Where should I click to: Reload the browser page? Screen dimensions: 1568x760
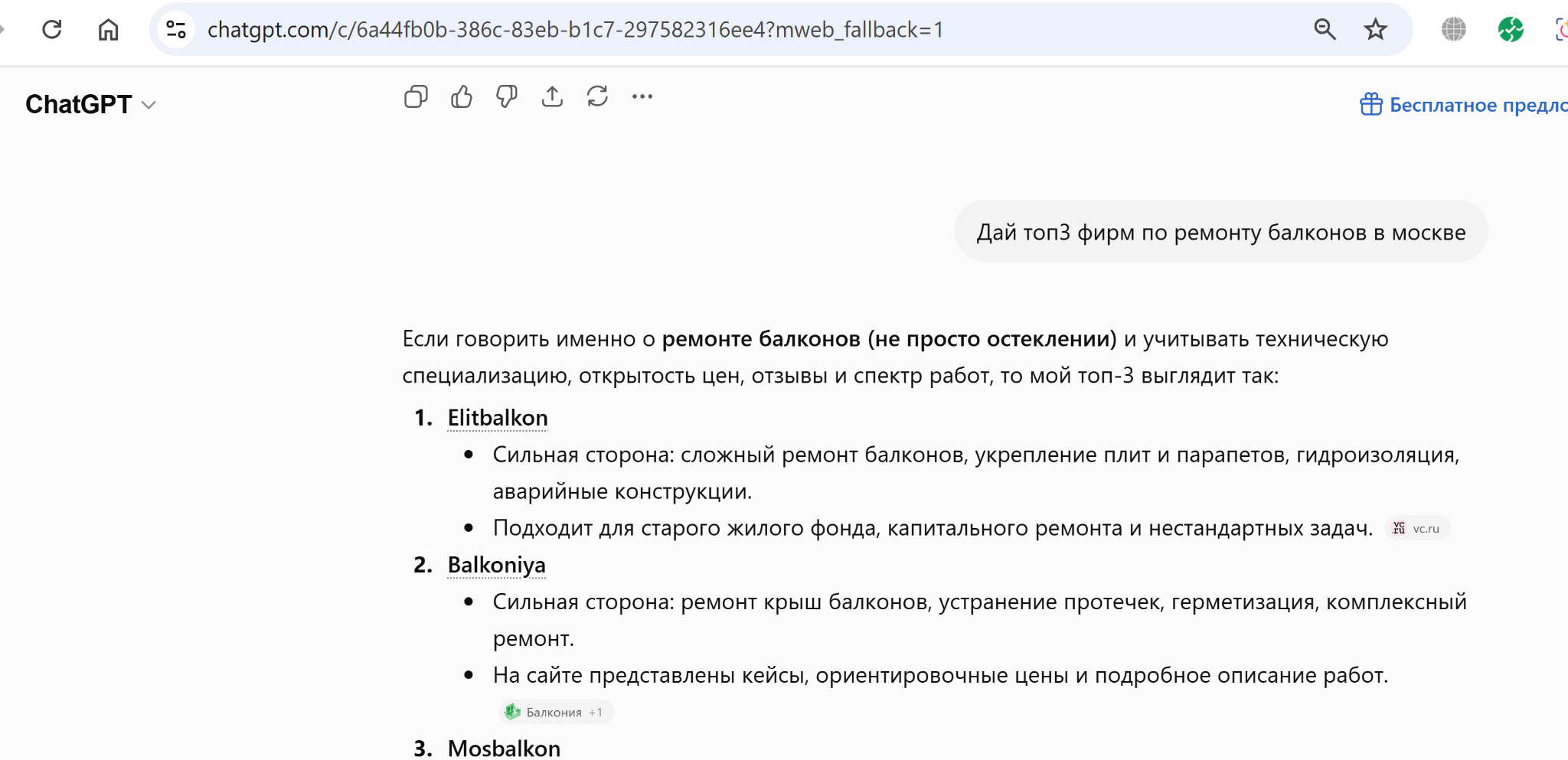point(52,30)
